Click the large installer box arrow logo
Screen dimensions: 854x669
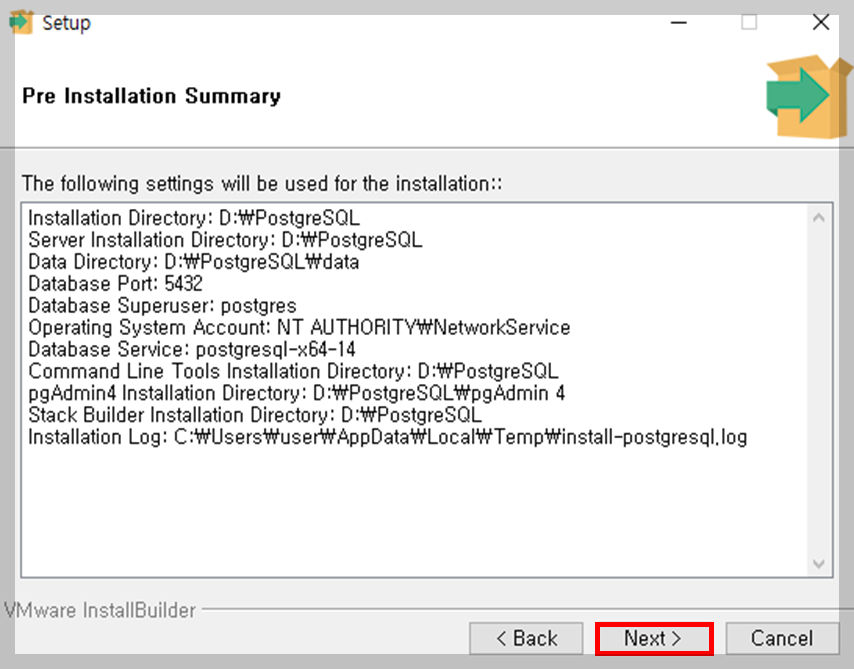(808, 96)
